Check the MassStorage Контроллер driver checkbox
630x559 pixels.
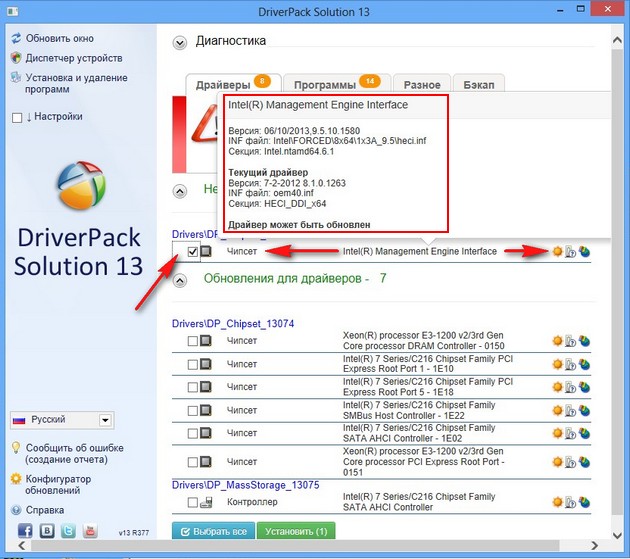pos(193,503)
